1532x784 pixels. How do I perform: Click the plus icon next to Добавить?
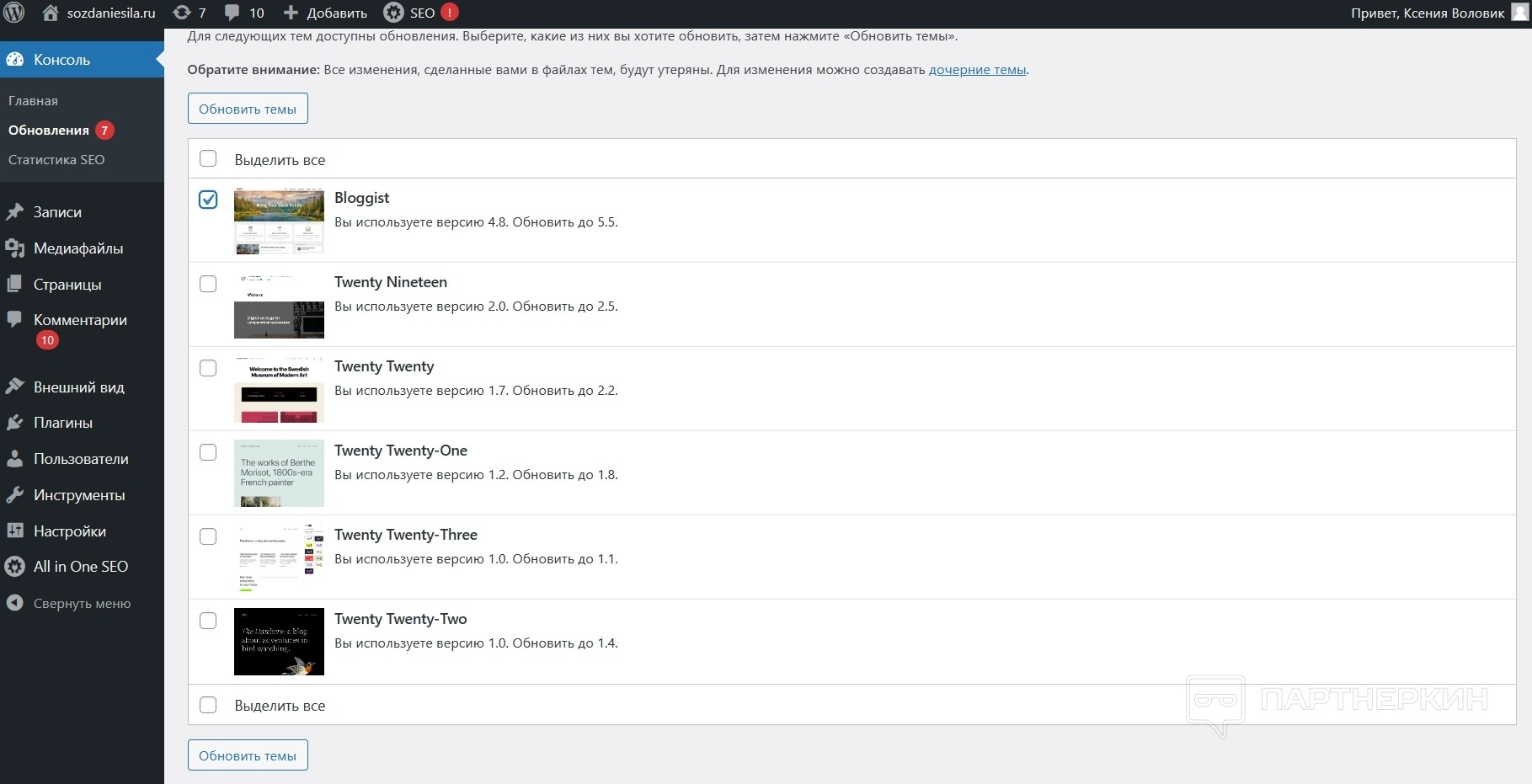[x=291, y=13]
